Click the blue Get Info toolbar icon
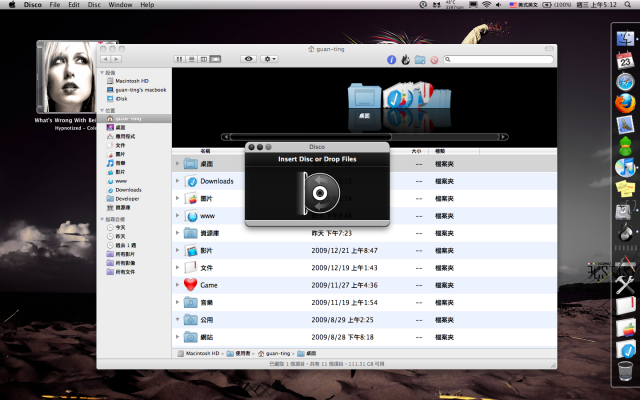This screenshot has height=400, width=640. 391,60
